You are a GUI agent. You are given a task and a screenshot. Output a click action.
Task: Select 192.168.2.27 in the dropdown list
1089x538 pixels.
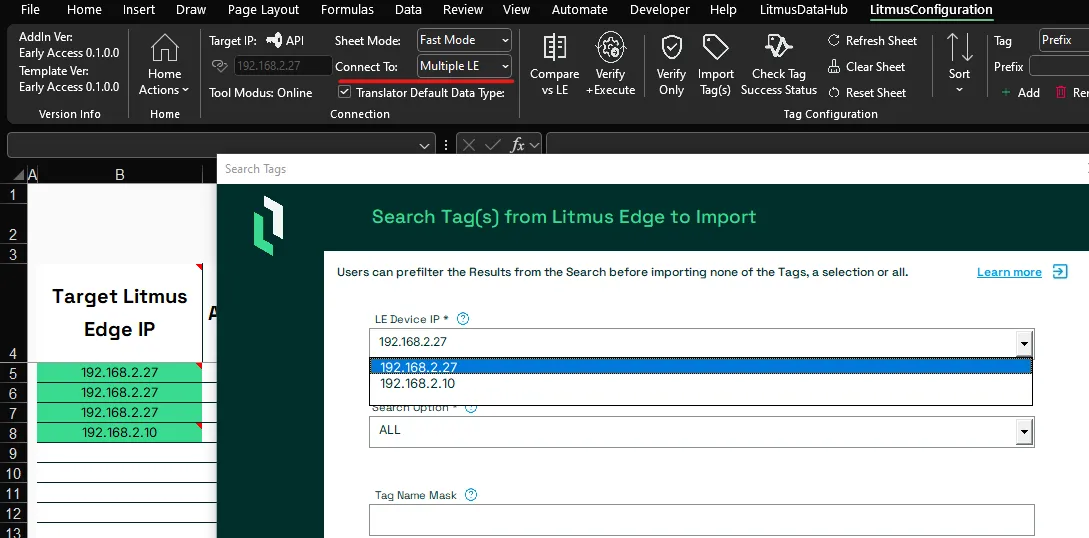(701, 367)
